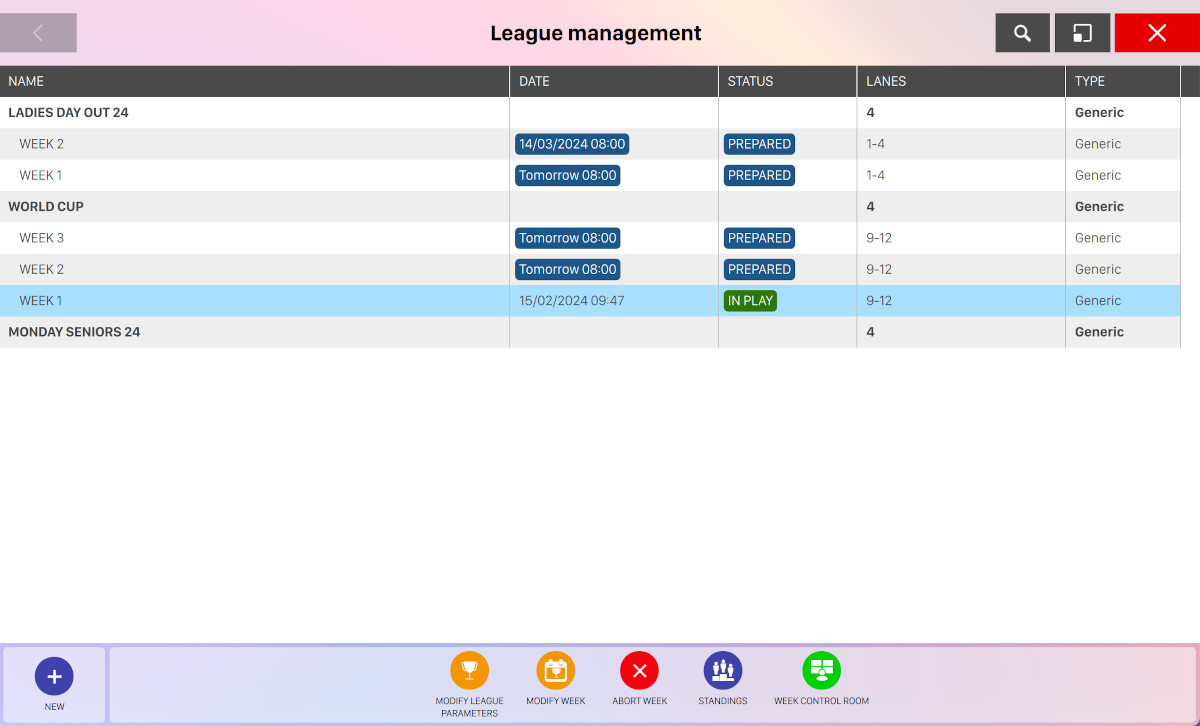Select the WORLD CUP league row
This screenshot has height=726, width=1200.
(46, 207)
